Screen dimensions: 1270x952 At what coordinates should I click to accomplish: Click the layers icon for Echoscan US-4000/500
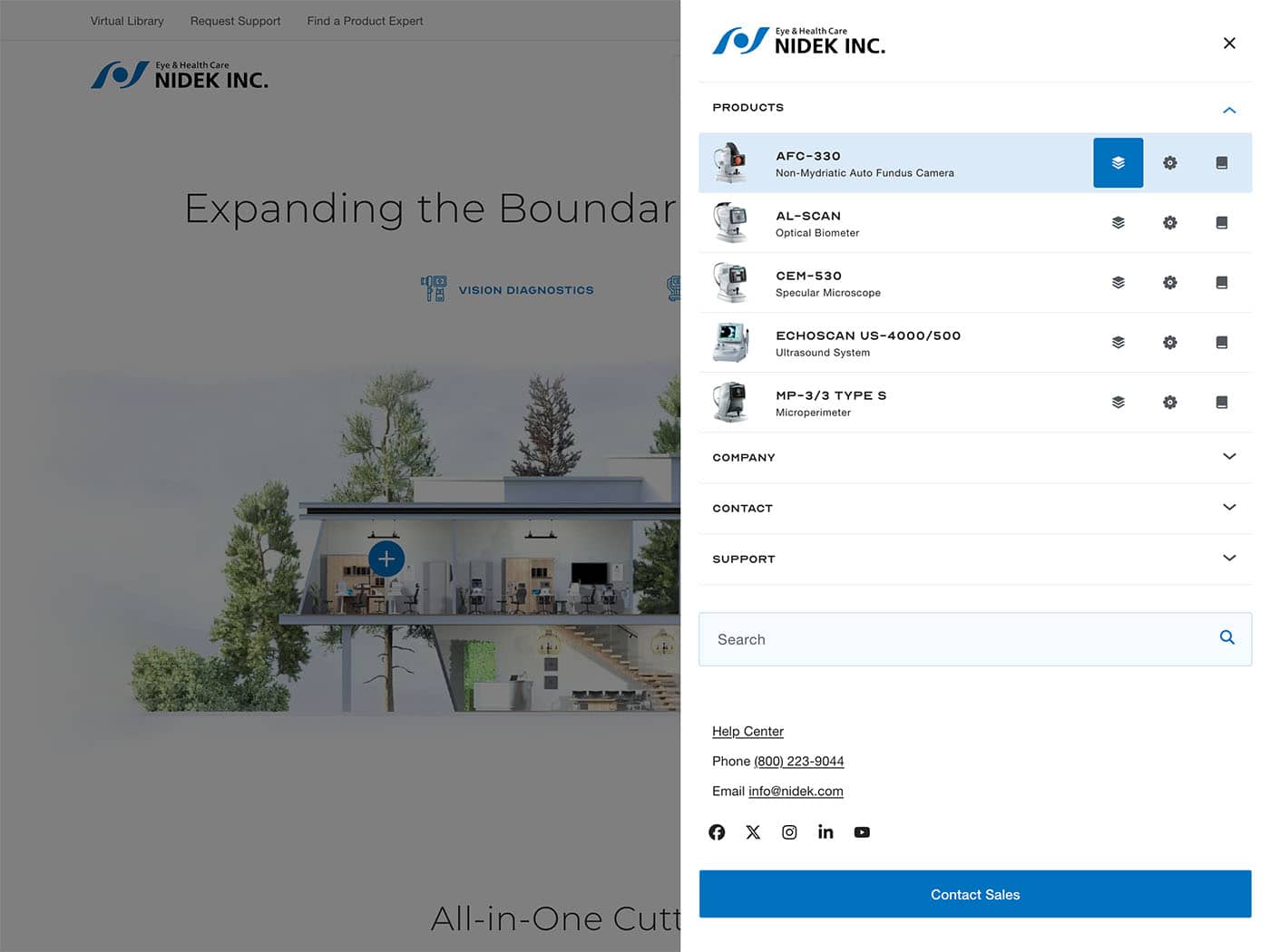pyautogui.click(x=1118, y=343)
